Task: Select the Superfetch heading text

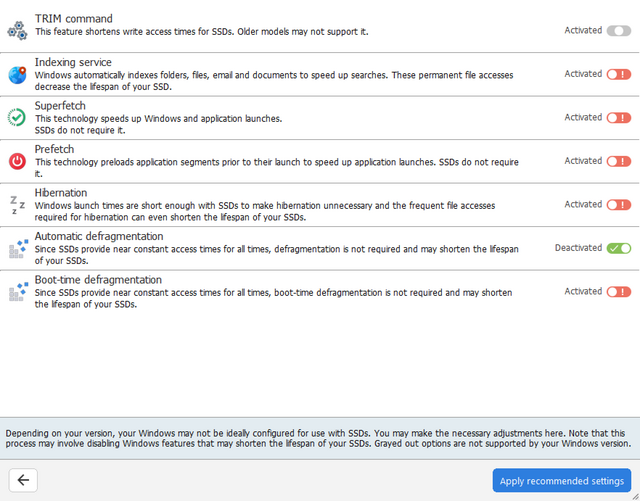Action: point(60,106)
